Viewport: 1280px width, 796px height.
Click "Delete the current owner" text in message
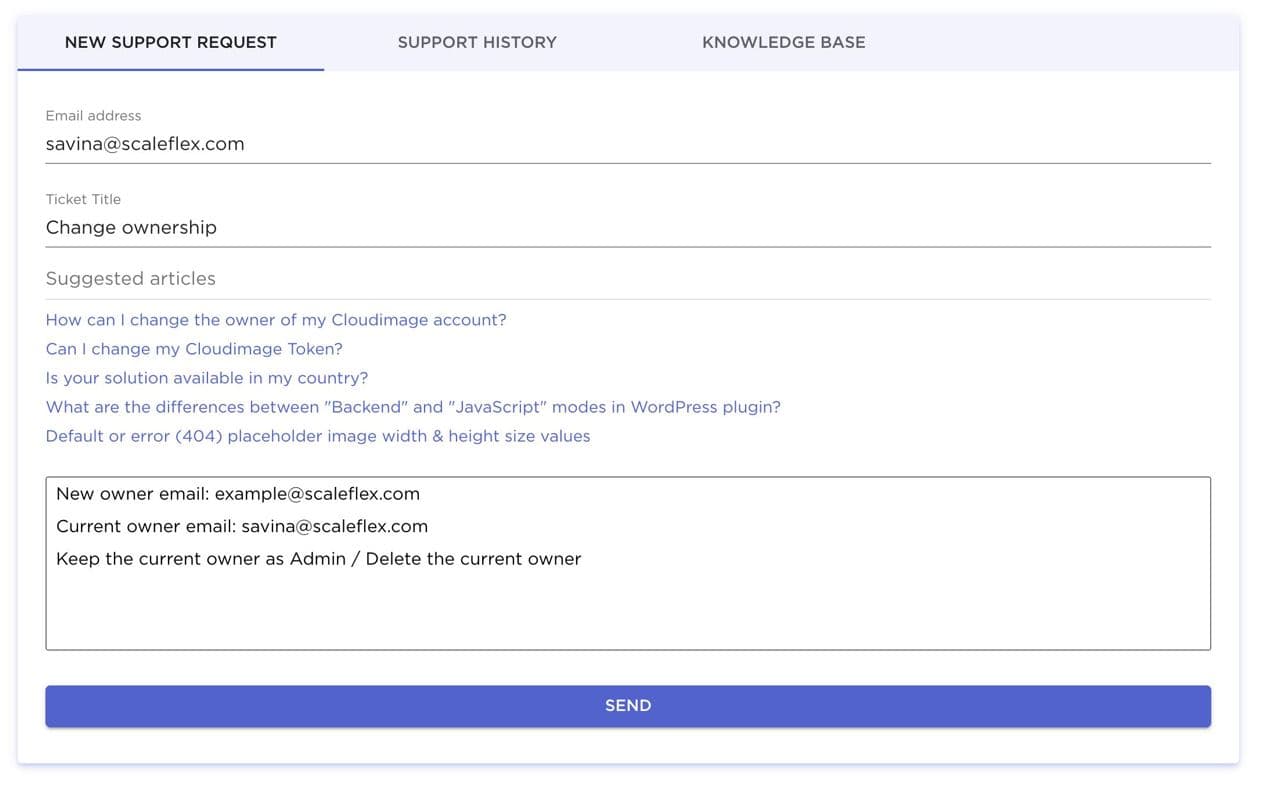tap(473, 559)
